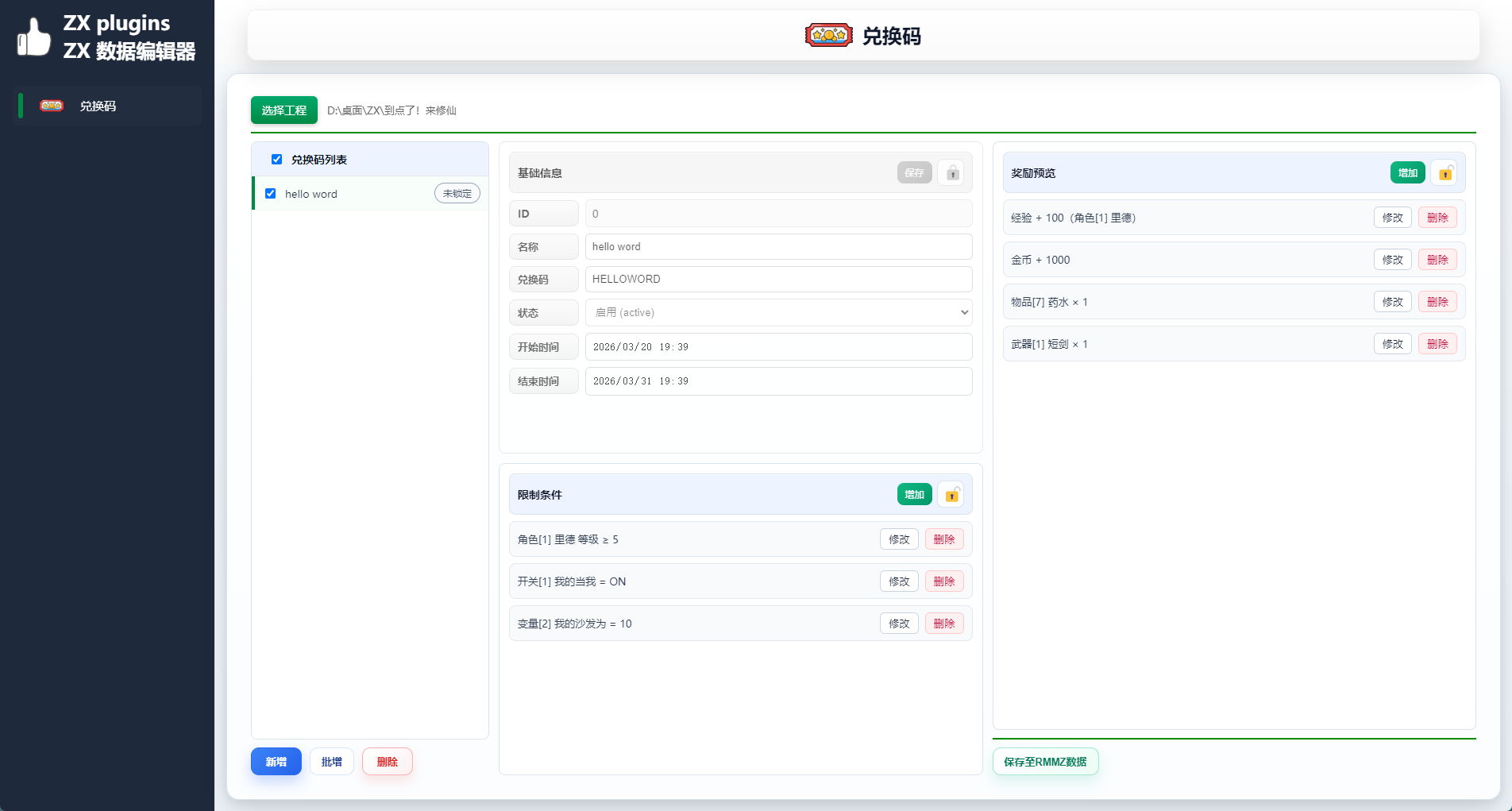Click 修改 for 变量[2] 我的沙发为 condition
This screenshot has height=811, width=1512.
899,624
